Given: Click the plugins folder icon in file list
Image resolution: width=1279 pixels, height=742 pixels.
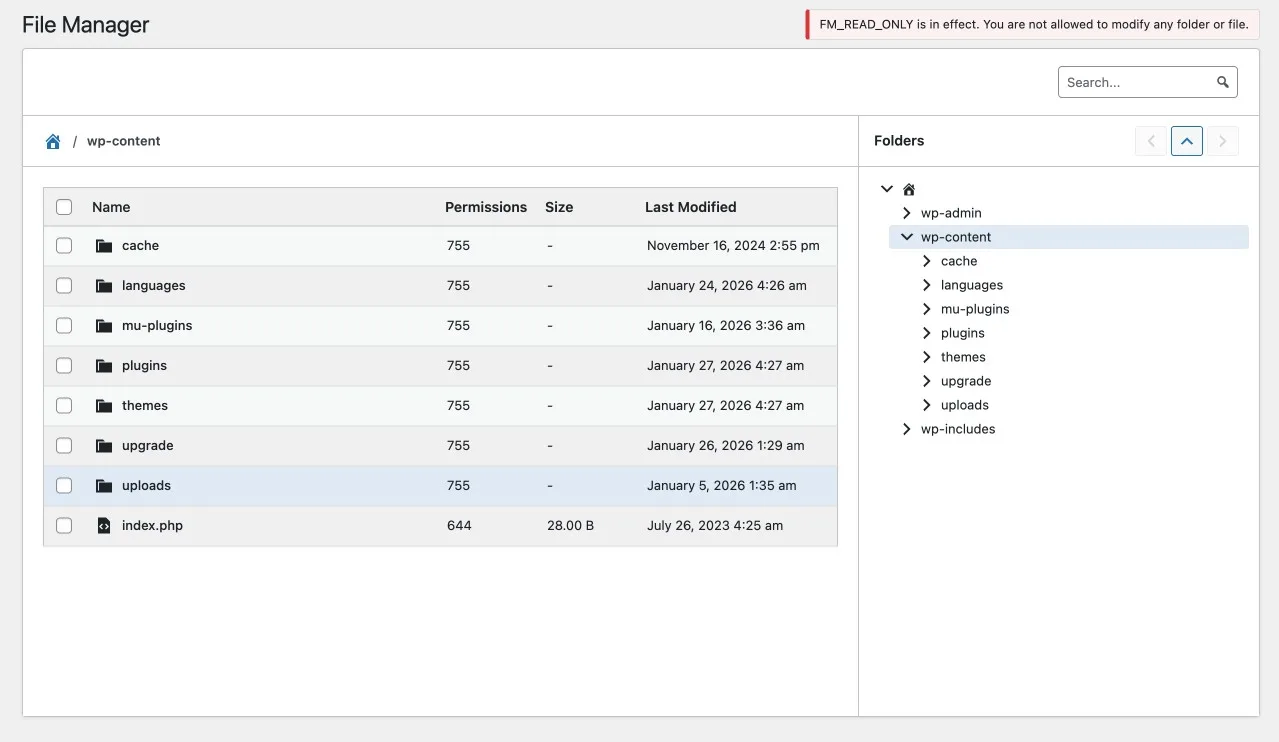Looking at the screenshot, I should coord(104,365).
